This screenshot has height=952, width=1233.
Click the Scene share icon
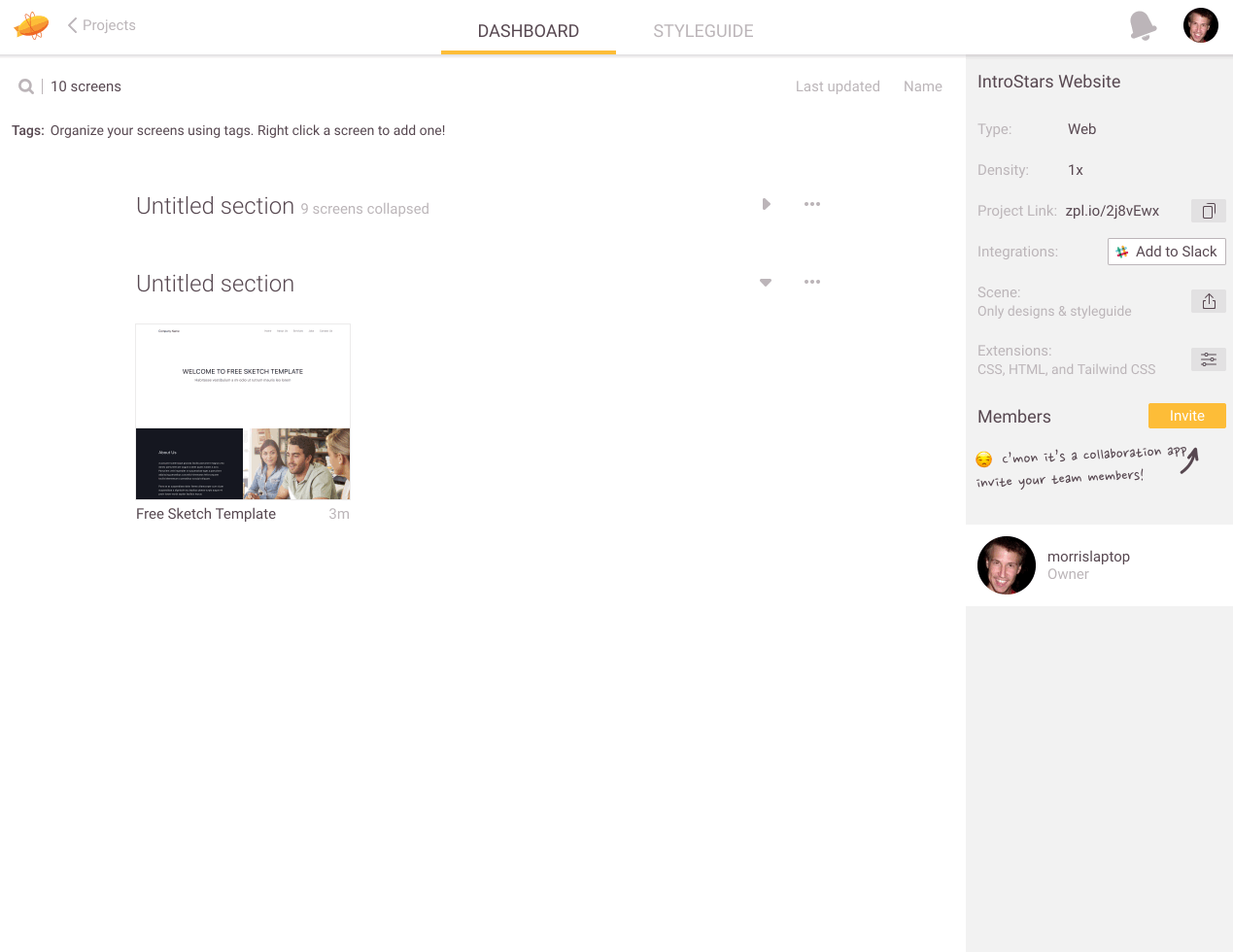tap(1209, 301)
